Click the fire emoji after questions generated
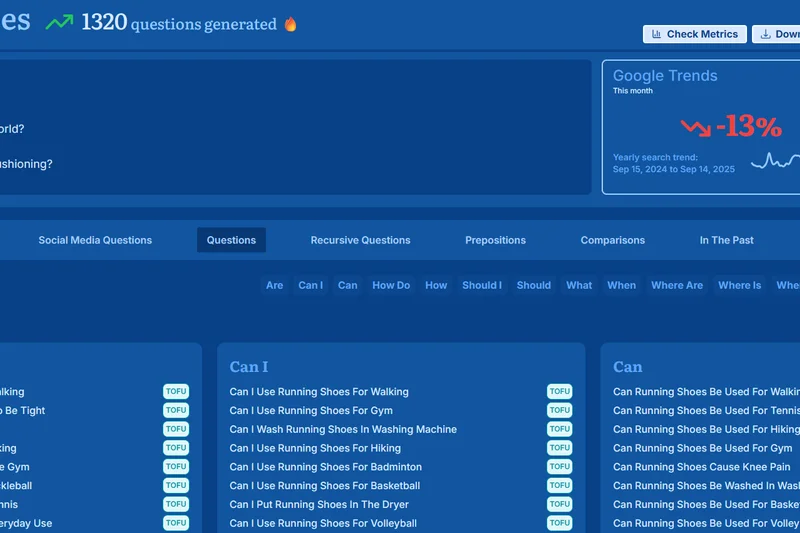The width and height of the screenshot is (800, 533). point(291,24)
